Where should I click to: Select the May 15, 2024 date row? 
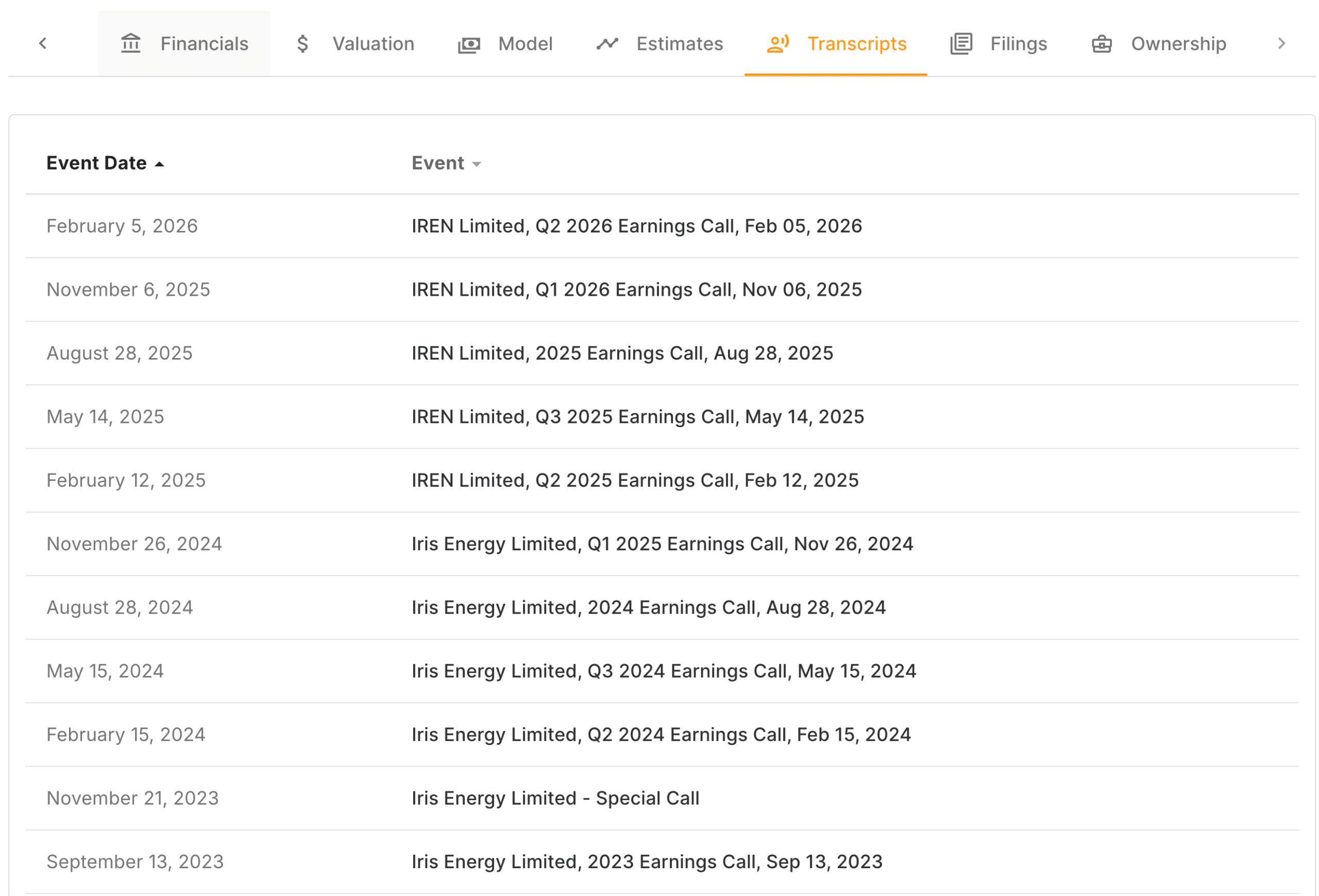pos(105,671)
